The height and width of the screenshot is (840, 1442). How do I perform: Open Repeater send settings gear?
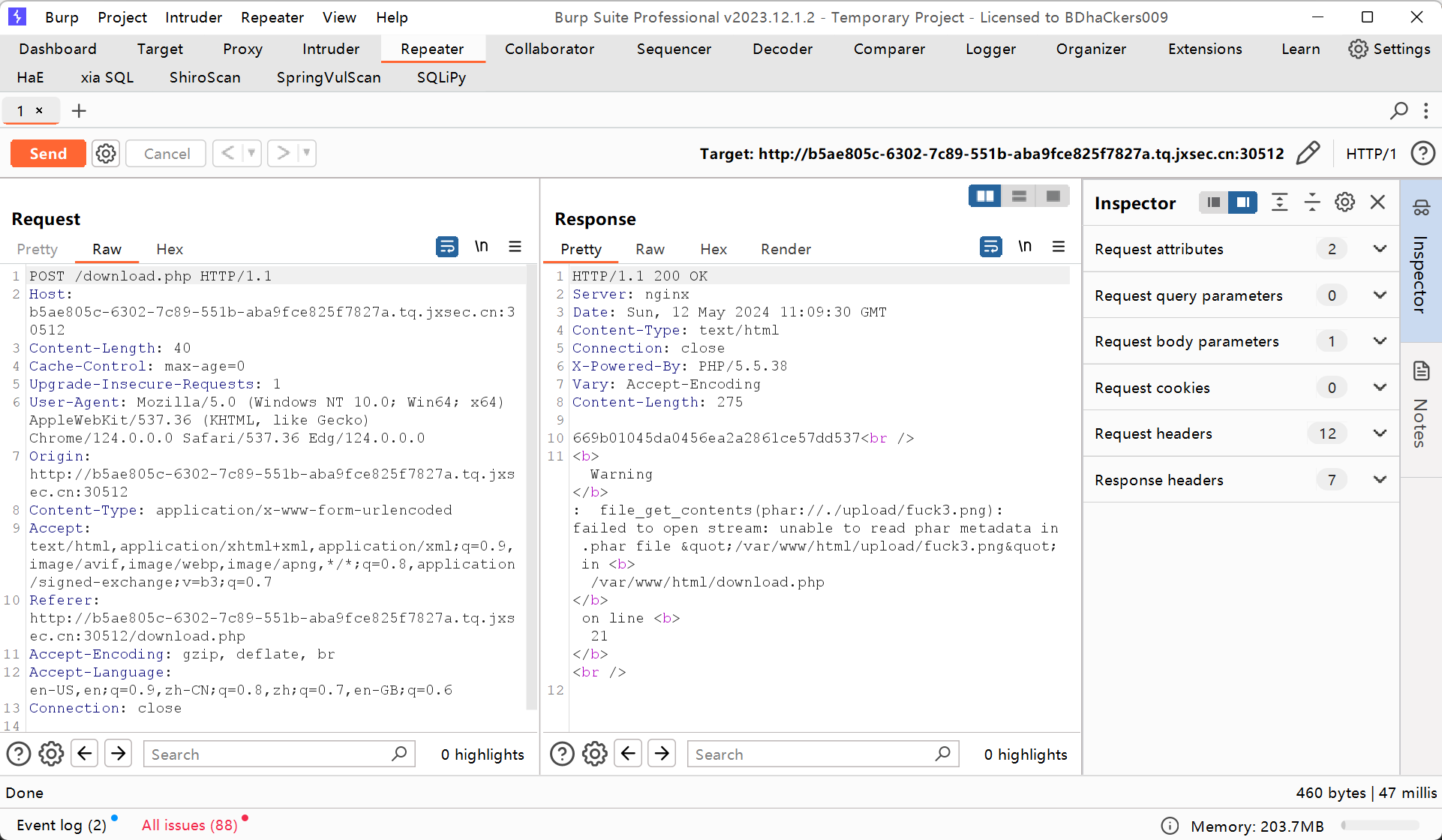click(x=106, y=154)
